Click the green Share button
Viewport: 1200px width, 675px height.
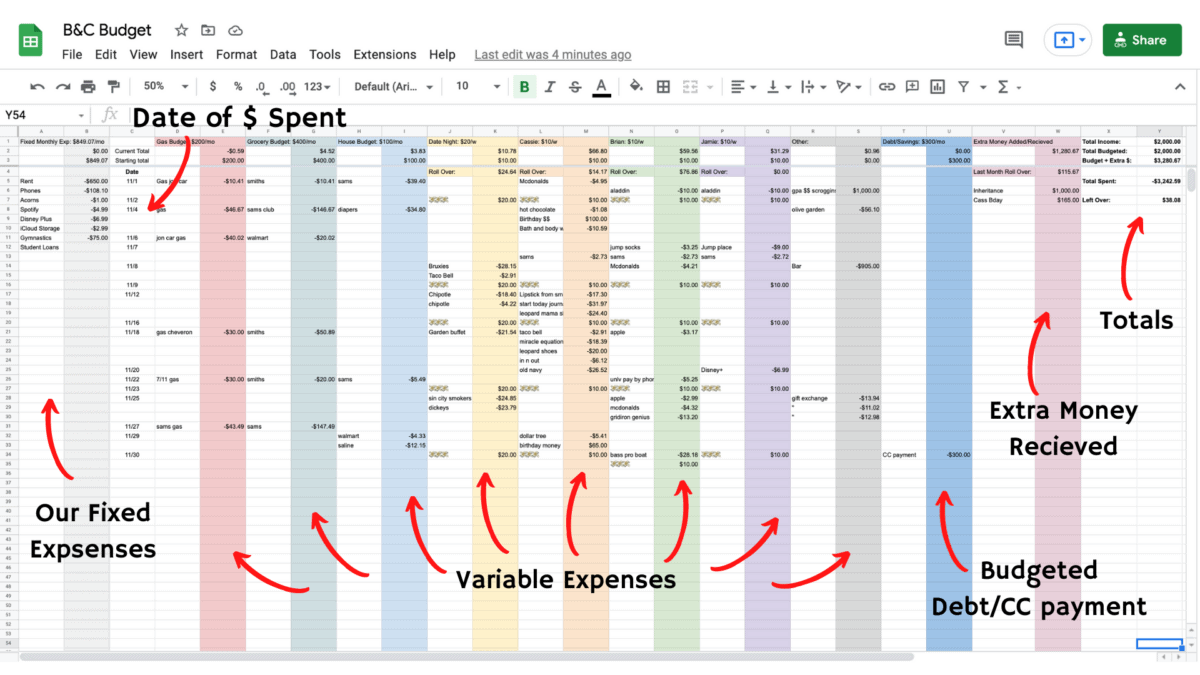[1142, 39]
